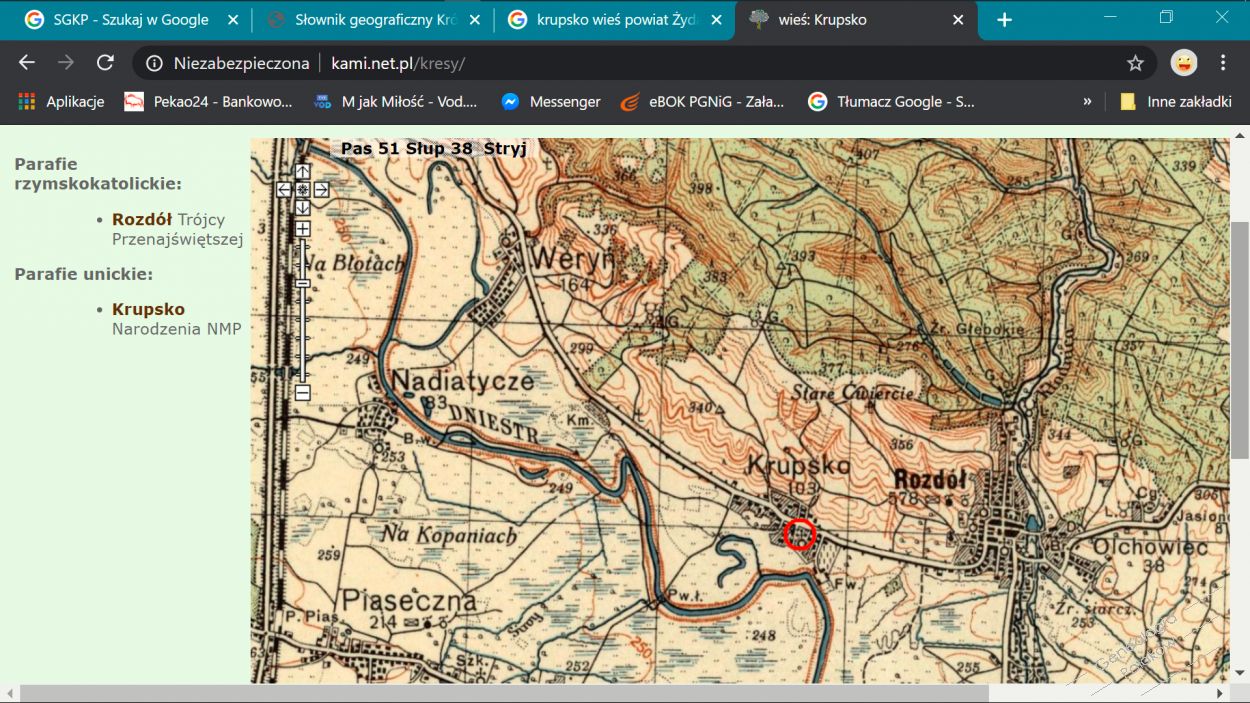1250x703 pixels.
Task: Open the eBOK PGNiG bookmark
Action: (x=704, y=102)
